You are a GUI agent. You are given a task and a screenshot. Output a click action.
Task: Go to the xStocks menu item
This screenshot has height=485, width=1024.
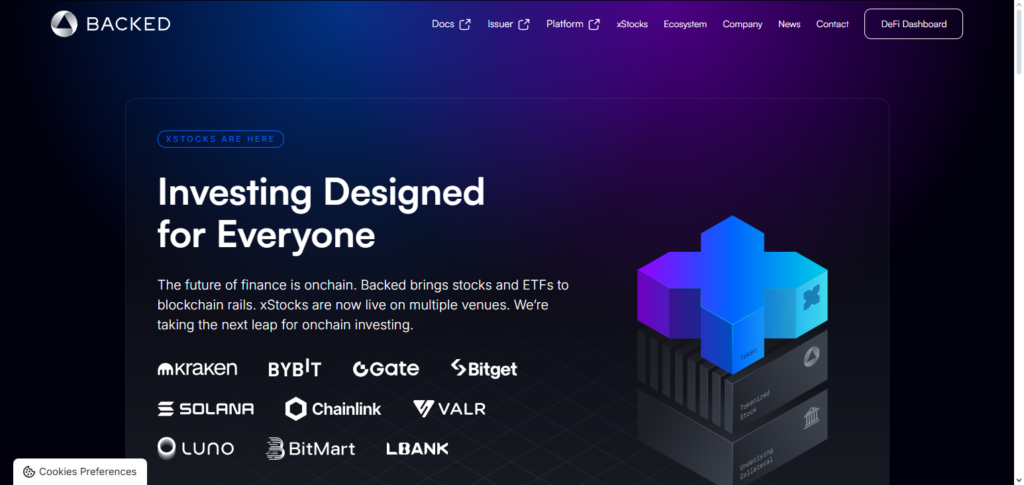[x=632, y=24]
